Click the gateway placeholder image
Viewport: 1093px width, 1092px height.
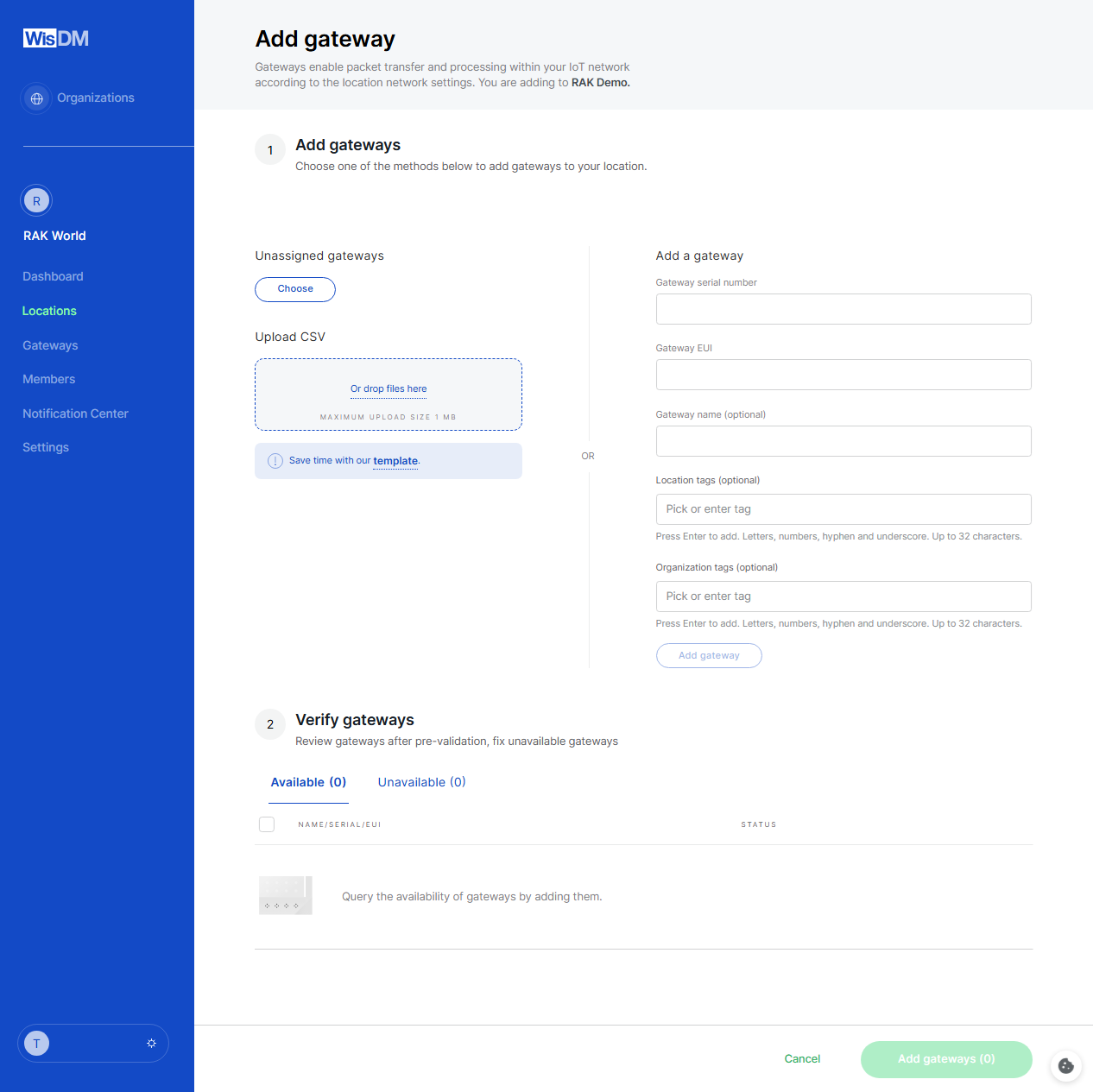pos(286,896)
